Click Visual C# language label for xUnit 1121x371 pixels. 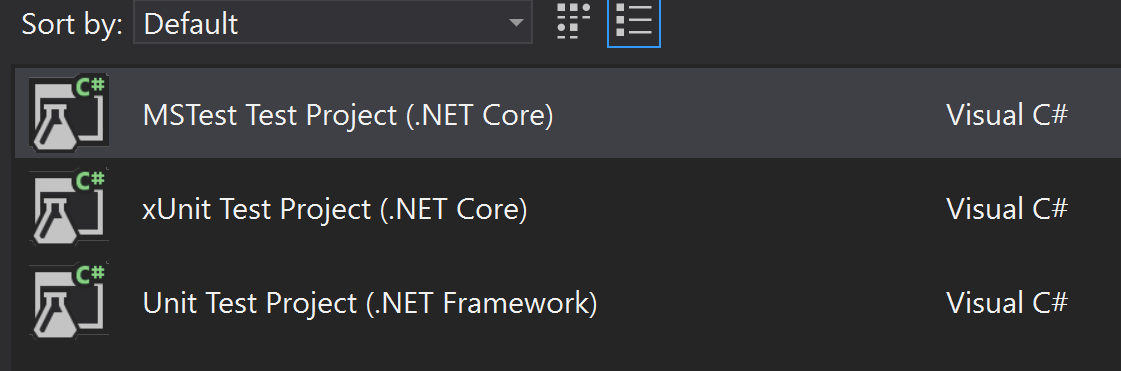1007,208
